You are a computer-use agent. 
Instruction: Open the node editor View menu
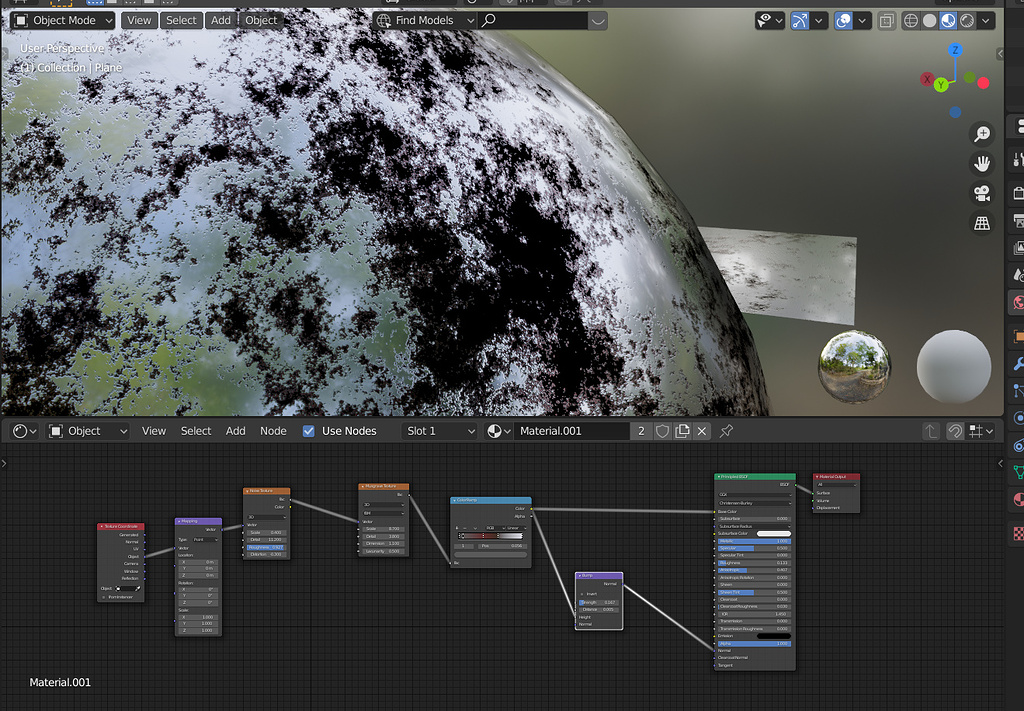click(x=153, y=431)
